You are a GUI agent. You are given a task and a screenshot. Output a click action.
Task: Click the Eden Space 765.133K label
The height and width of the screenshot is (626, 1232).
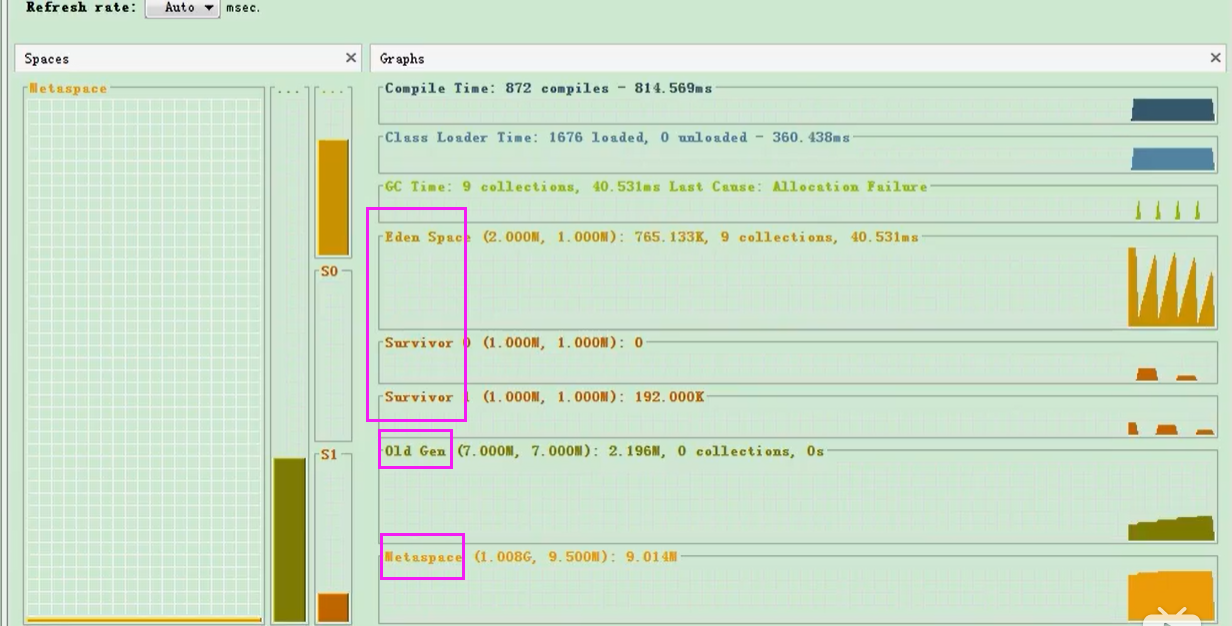tap(651, 237)
